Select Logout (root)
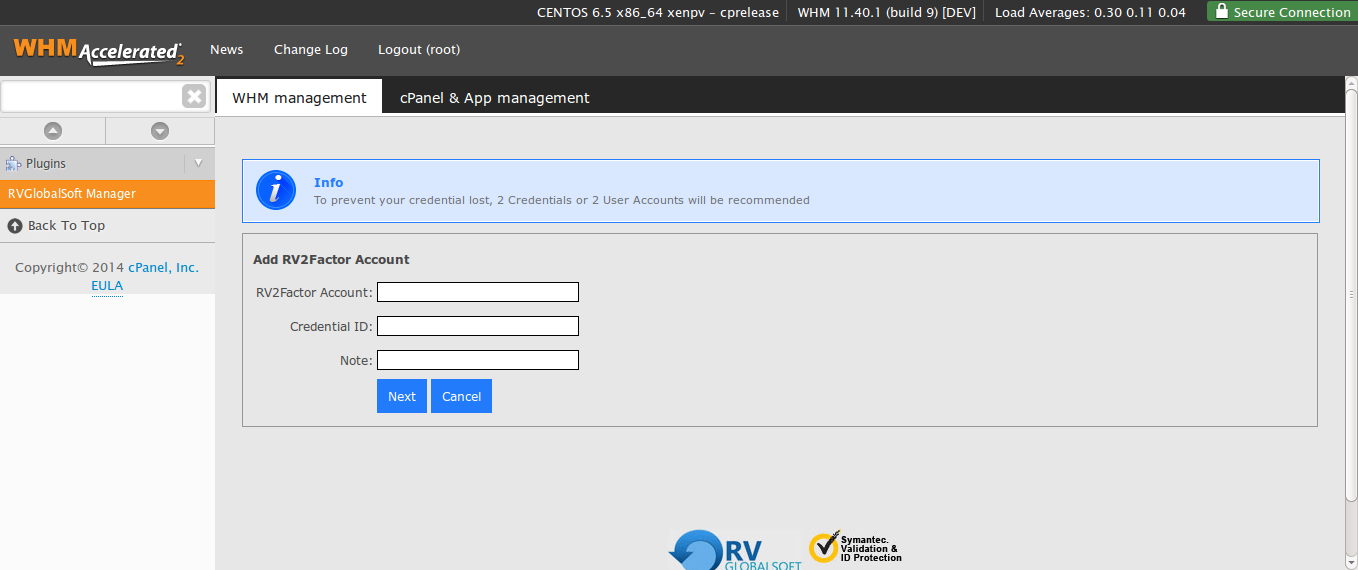The image size is (1358, 570). [419, 49]
